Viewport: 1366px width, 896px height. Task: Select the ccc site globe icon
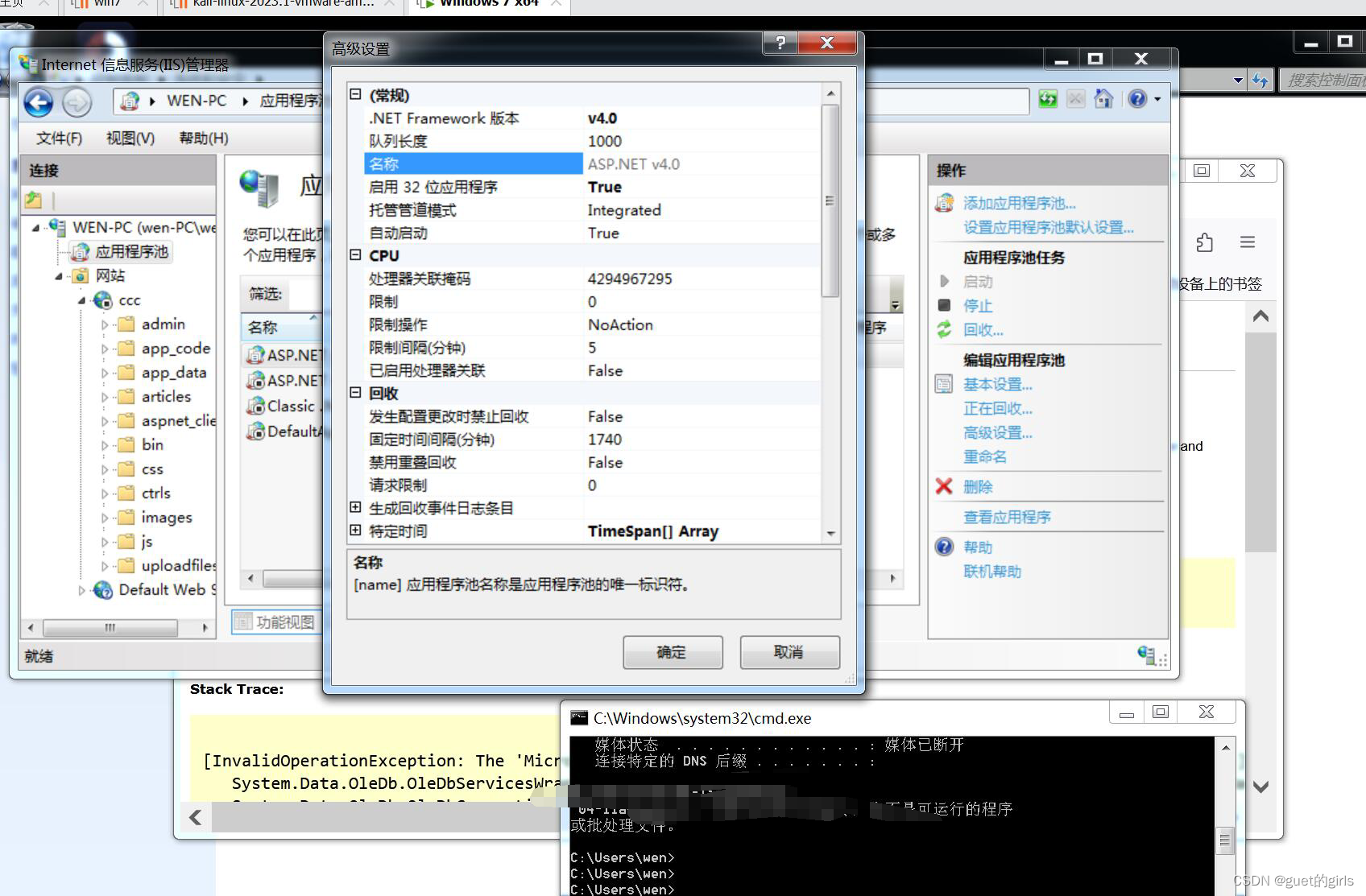(102, 300)
